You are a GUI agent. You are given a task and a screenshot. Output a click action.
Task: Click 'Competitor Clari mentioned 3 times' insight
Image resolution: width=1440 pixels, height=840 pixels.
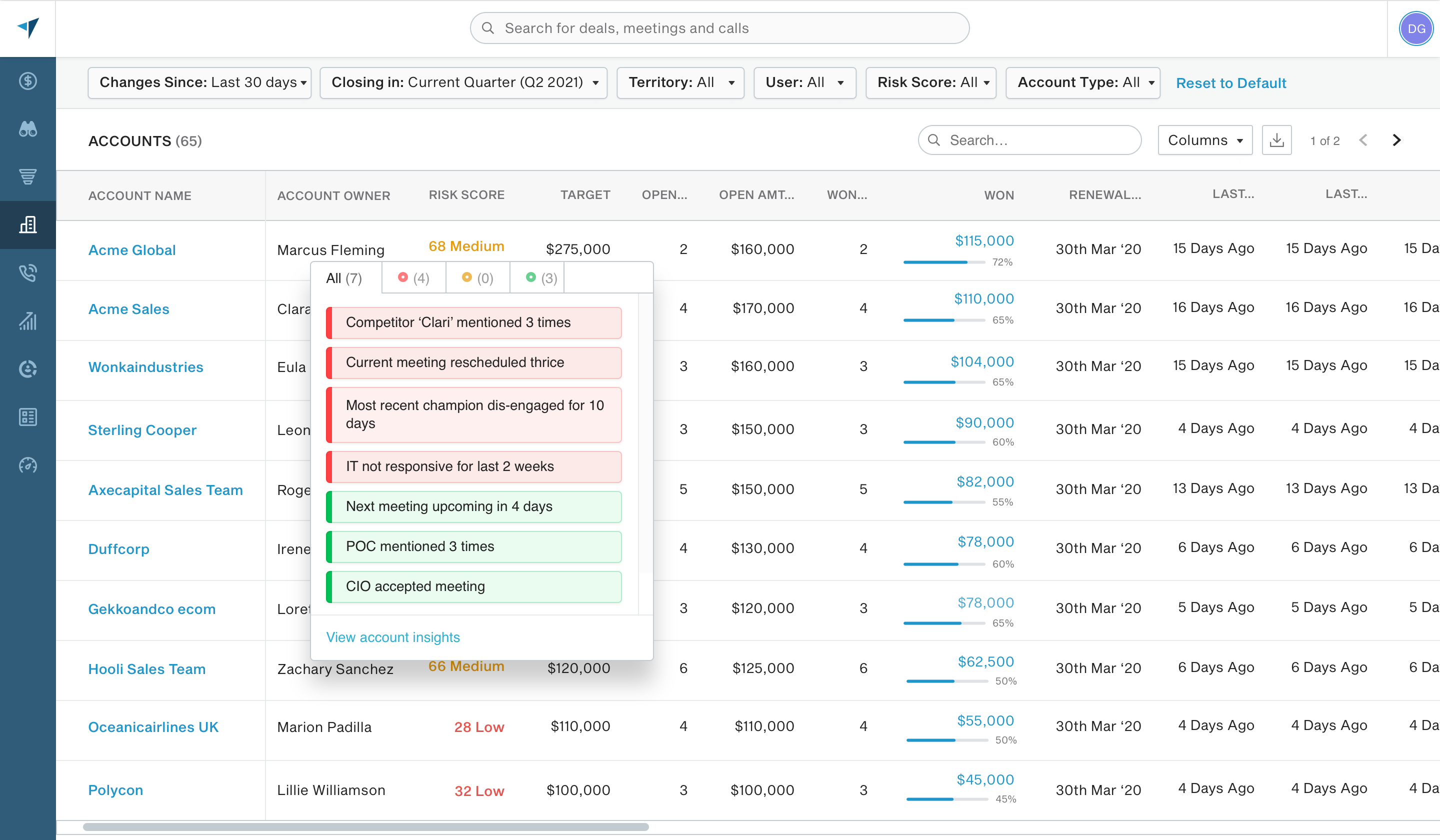pyautogui.click(x=473, y=323)
